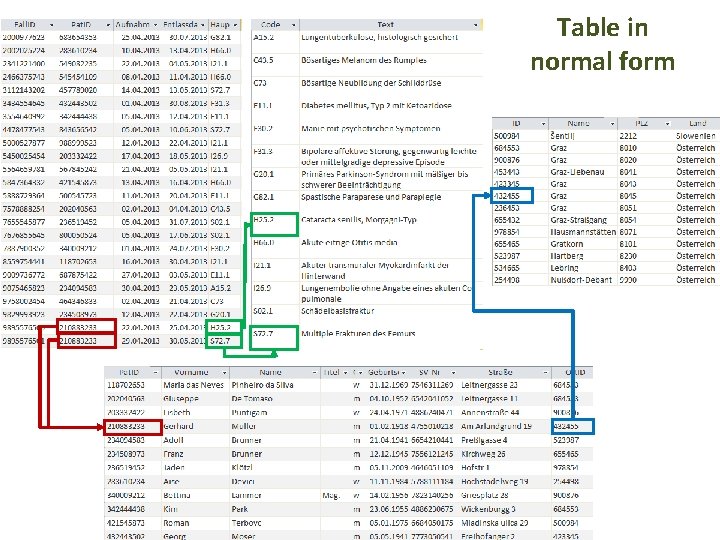Select the Land column header
The height and width of the screenshot is (540, 720).
point(697,124)
